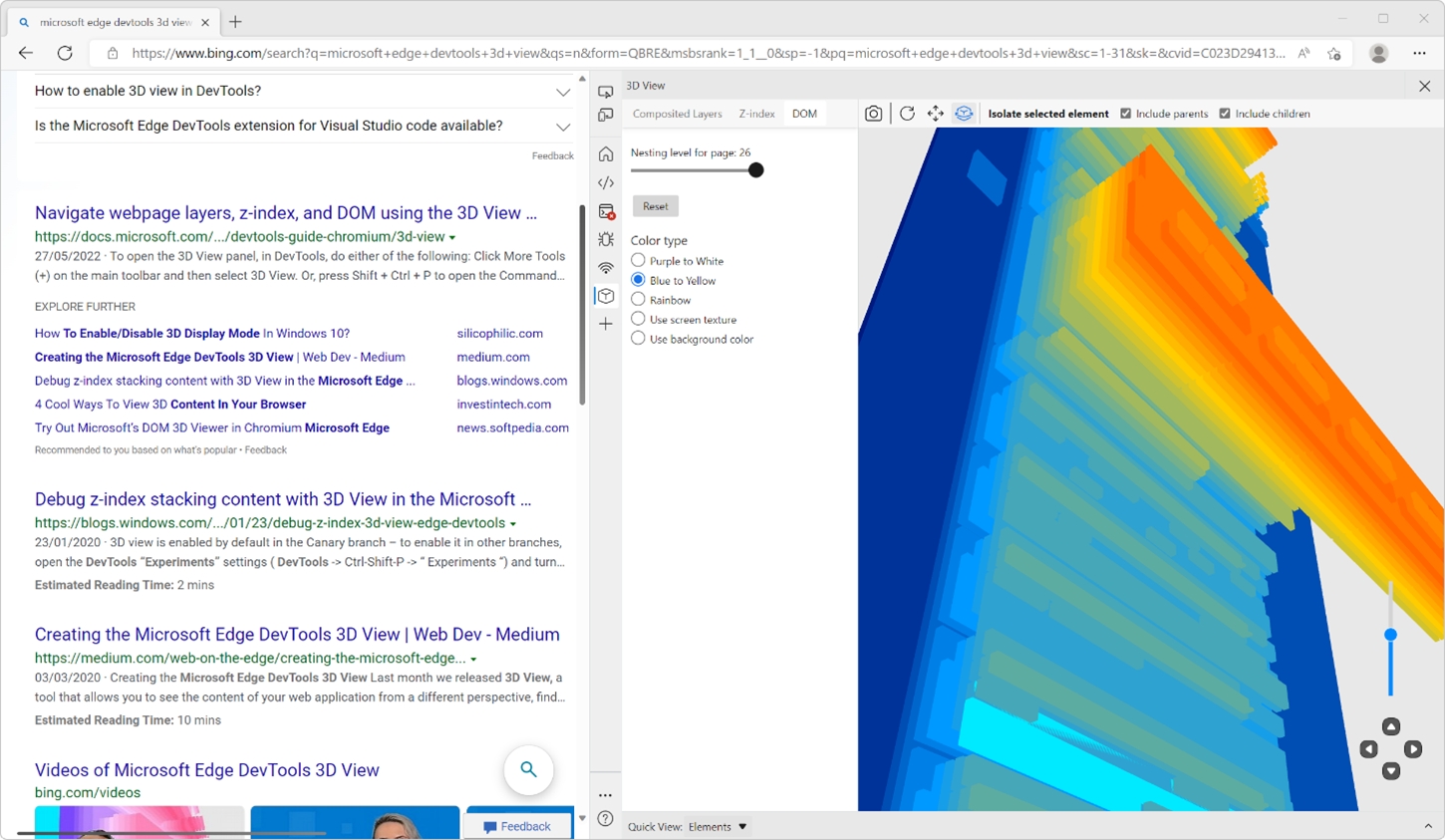Uncheck Include children checkbox
1445x840 pixels.
point(1226,114)
